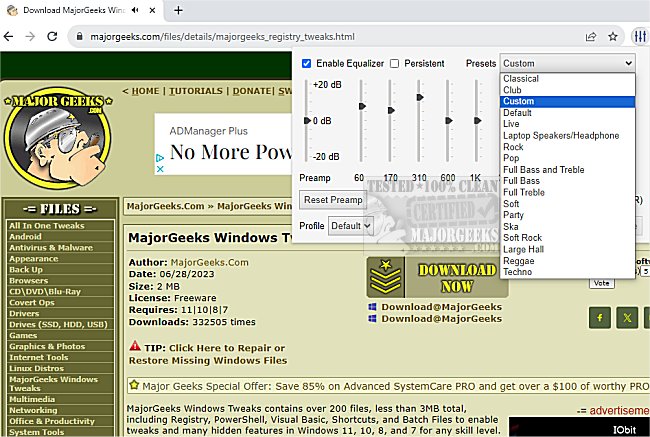Click the MajorGeeks mascot logo
650x437 pixels.
coord(58,138)
